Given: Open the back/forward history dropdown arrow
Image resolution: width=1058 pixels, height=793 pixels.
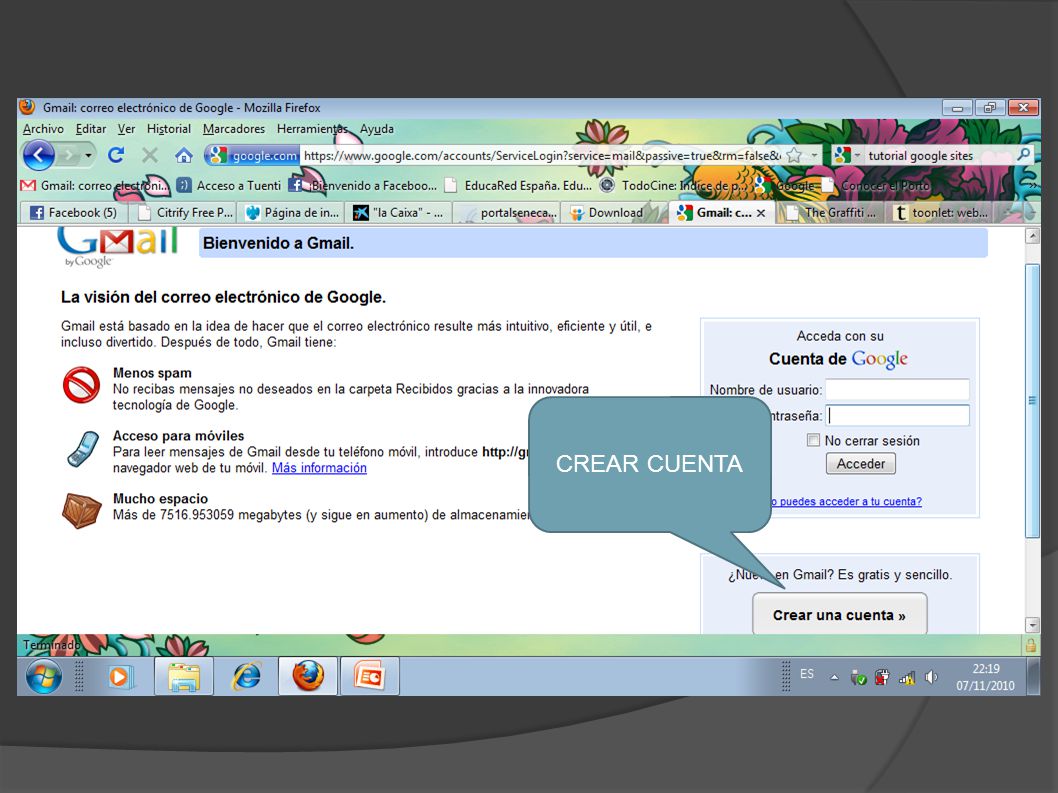Looking at the screenshot, I should click(x=88, y=156).
